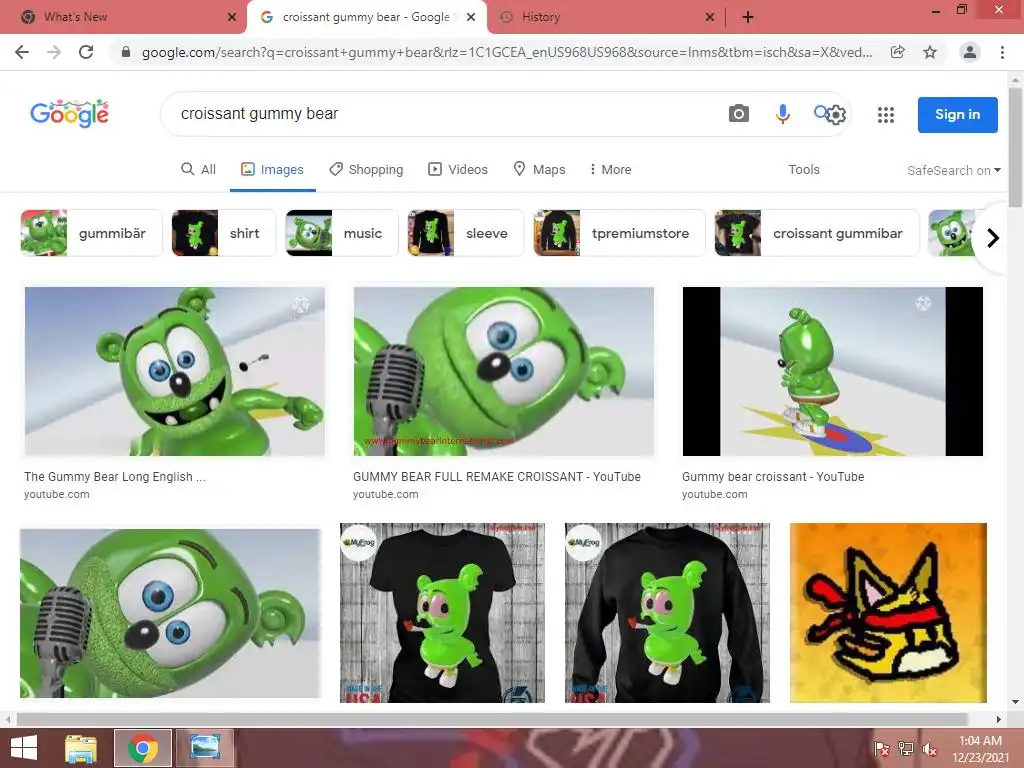Click the browser forward arrow
The width and height of the screenshot is (1024, 768).
coord(54,52)
